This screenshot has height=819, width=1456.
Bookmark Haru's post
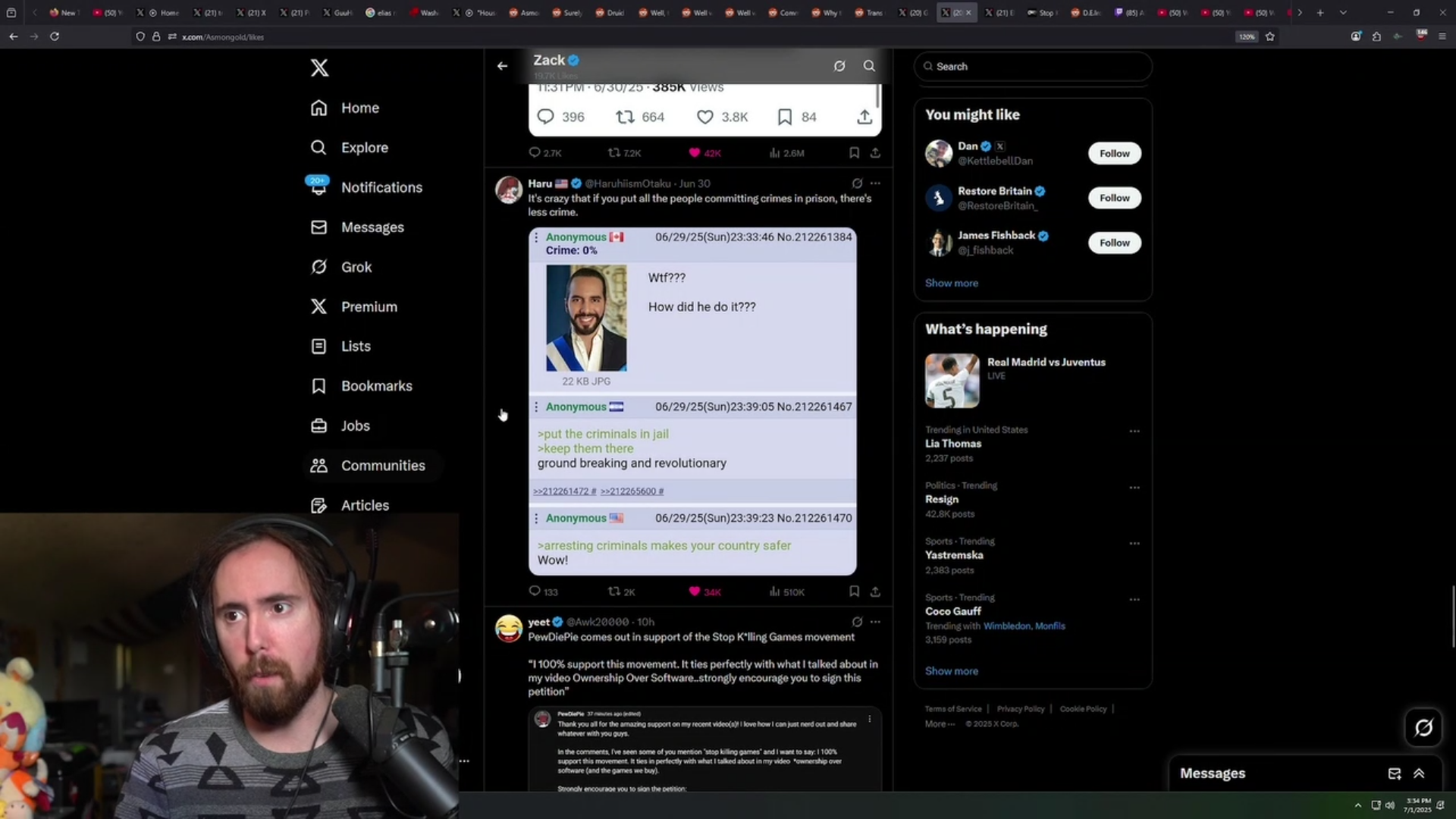click(x=854, y=591)
